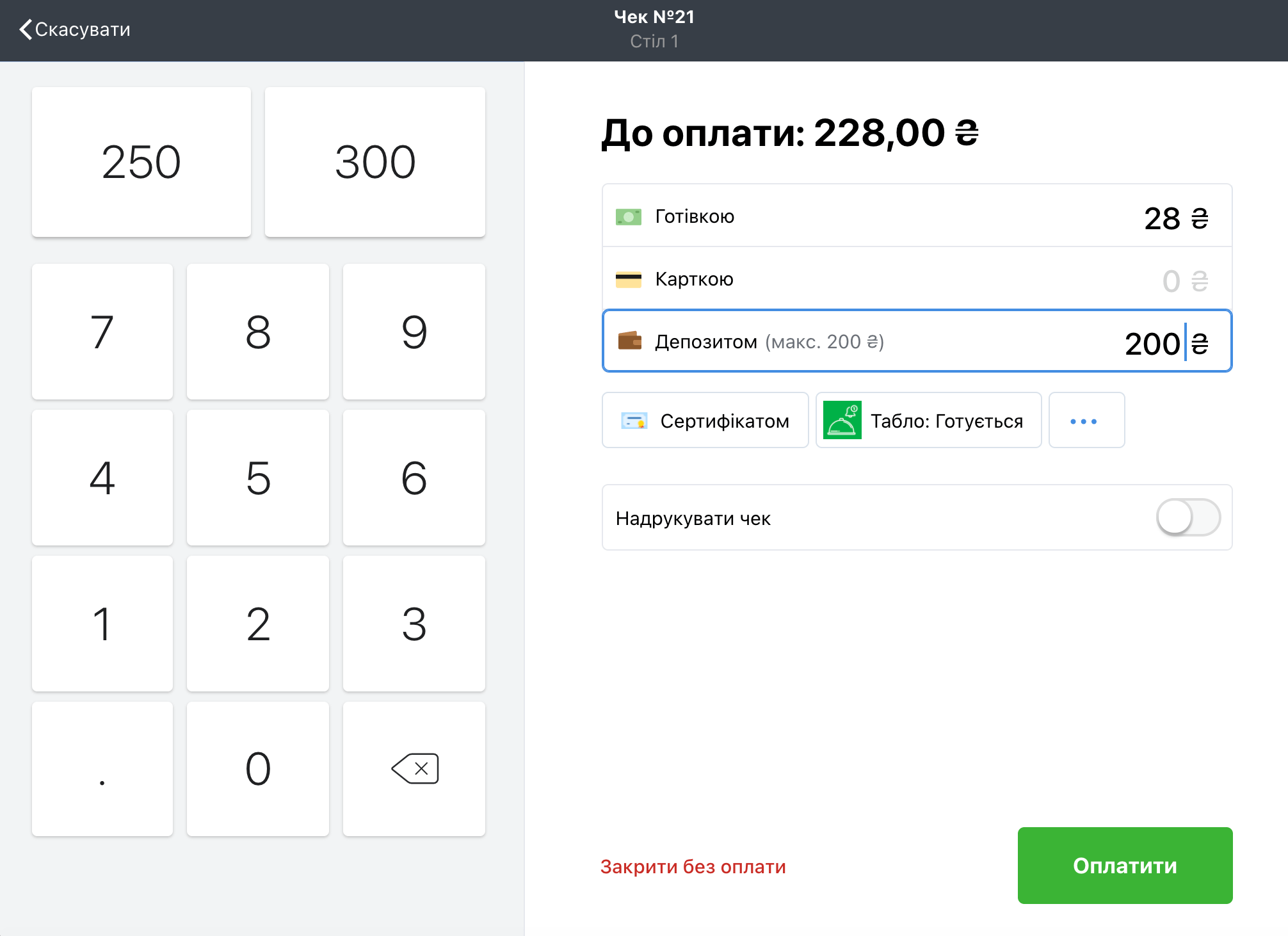1288x936 pixels.
Task: Select the Карткою payment row
Action: click(x=917, y=279)
